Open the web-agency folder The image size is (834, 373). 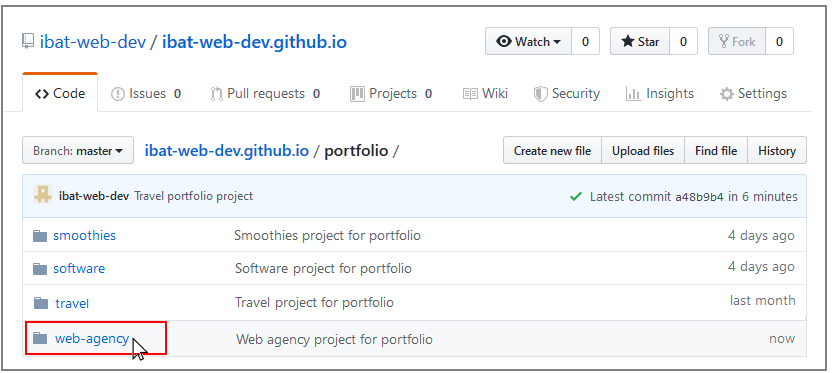tap(92, 338)
